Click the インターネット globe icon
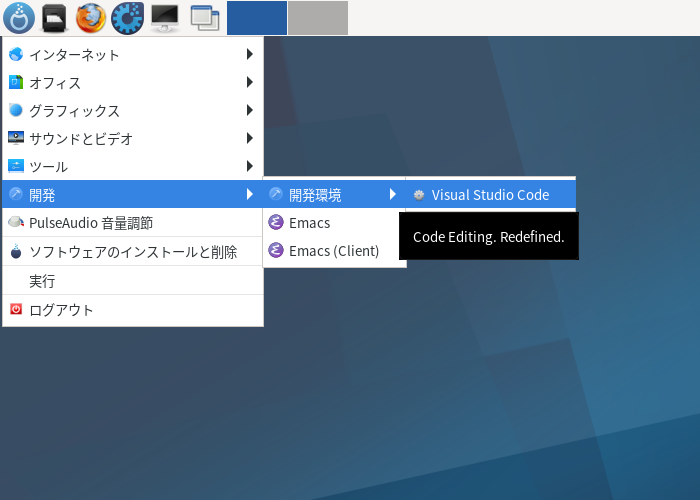This screenshot has height=500, width=700. (16, 54)
